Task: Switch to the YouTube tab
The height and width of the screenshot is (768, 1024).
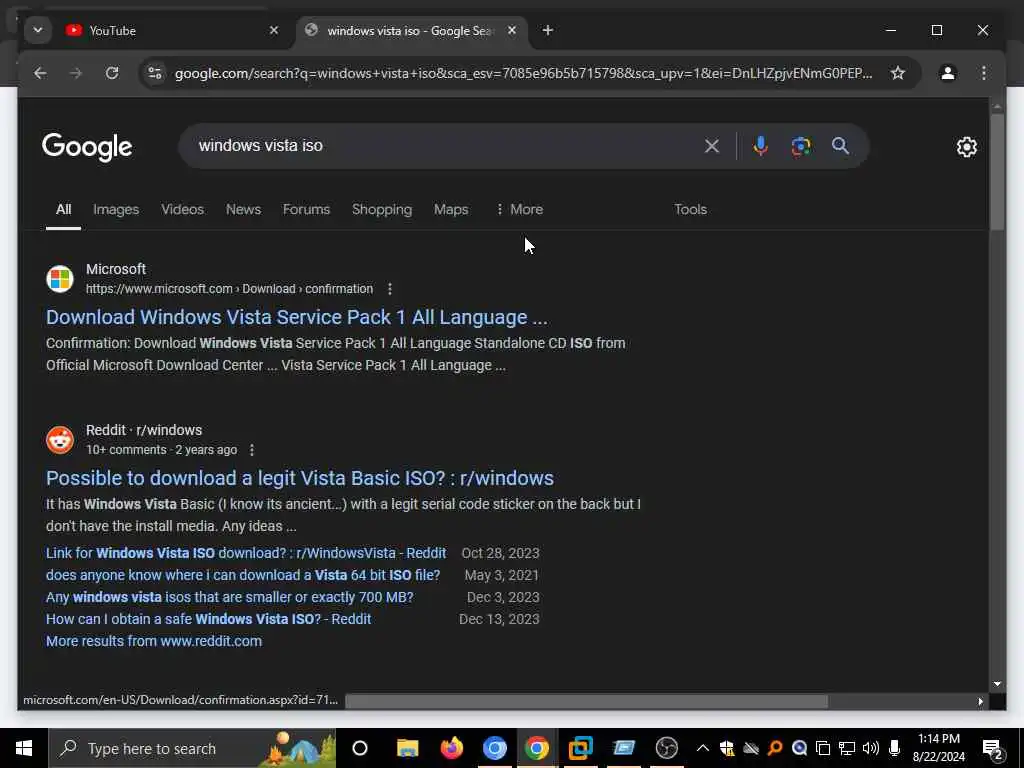Action: tap(172, 30)
